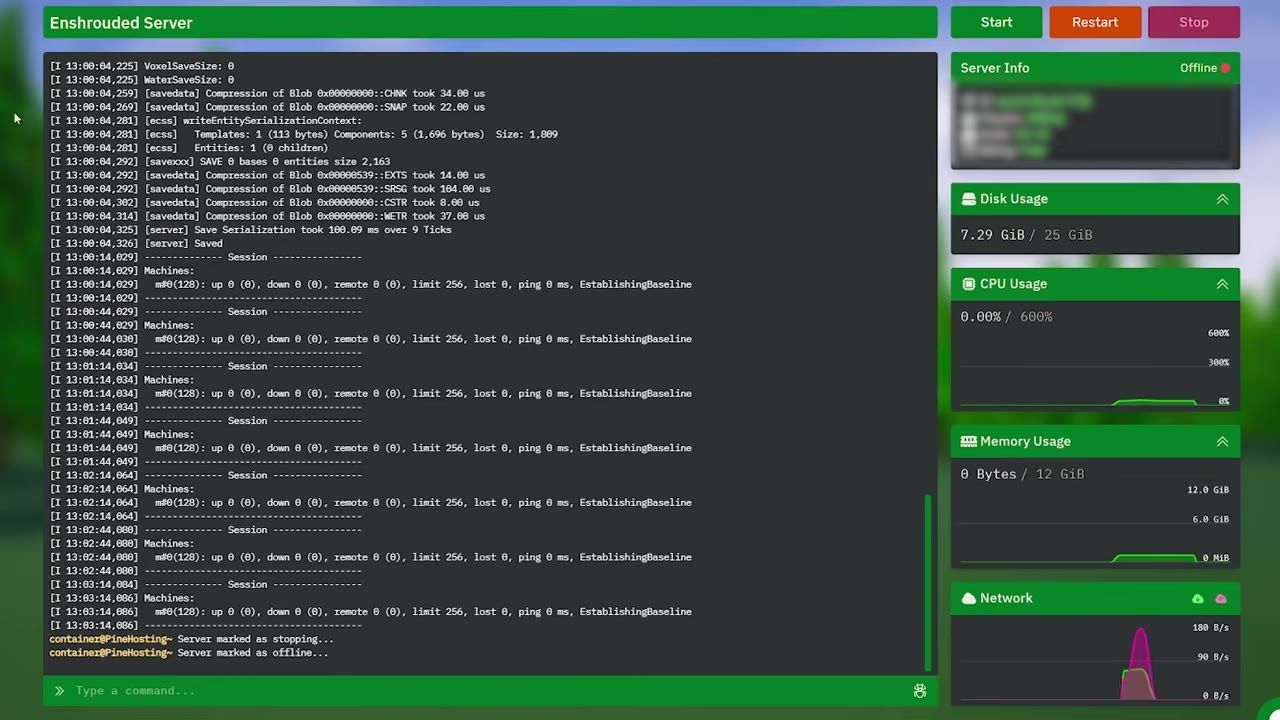Viewport: 1280px width, 720px height.
Task: Click the 'Blob 0x00000539::SRSG' compression line
Action: coord(270,189)
